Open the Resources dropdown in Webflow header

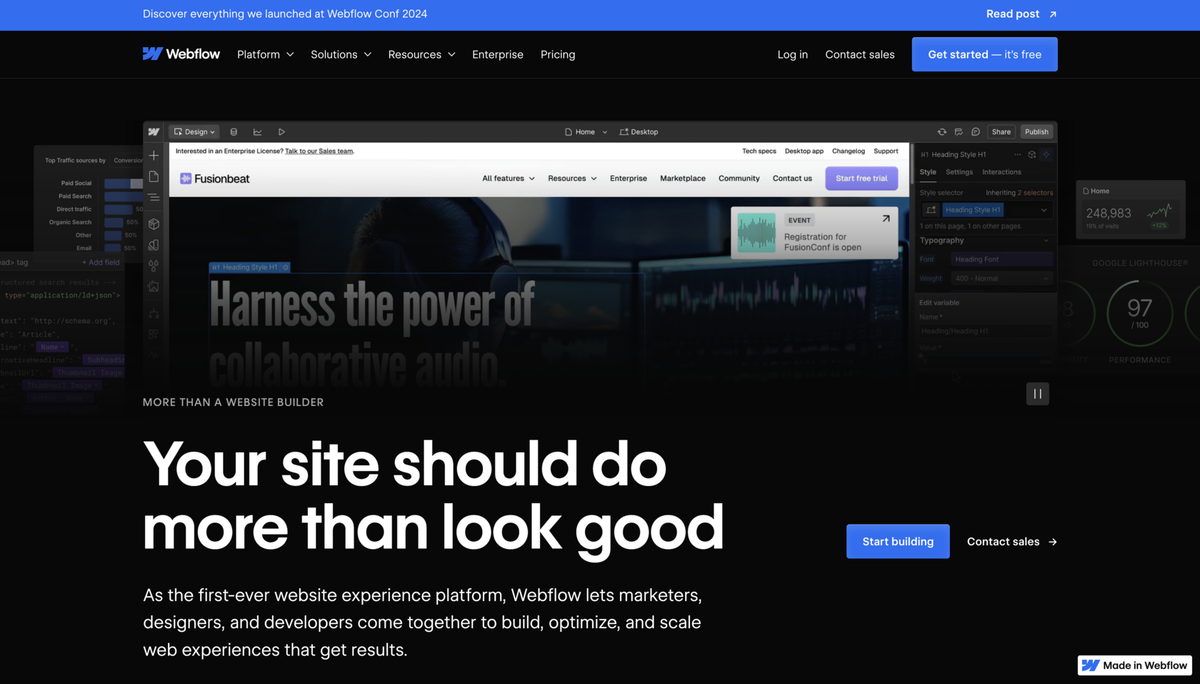point(422,54)
